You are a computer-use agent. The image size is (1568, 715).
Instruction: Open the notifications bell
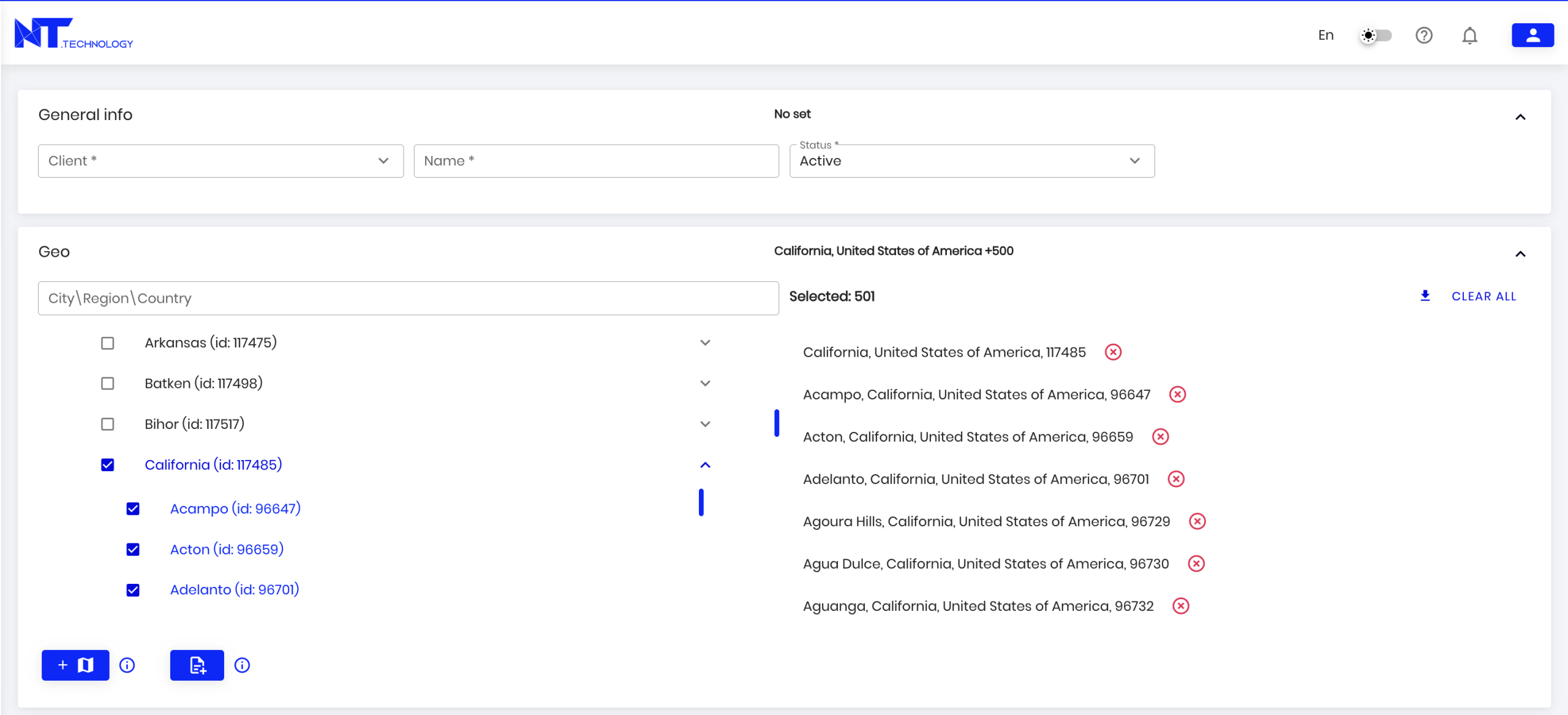[1469, 36]
